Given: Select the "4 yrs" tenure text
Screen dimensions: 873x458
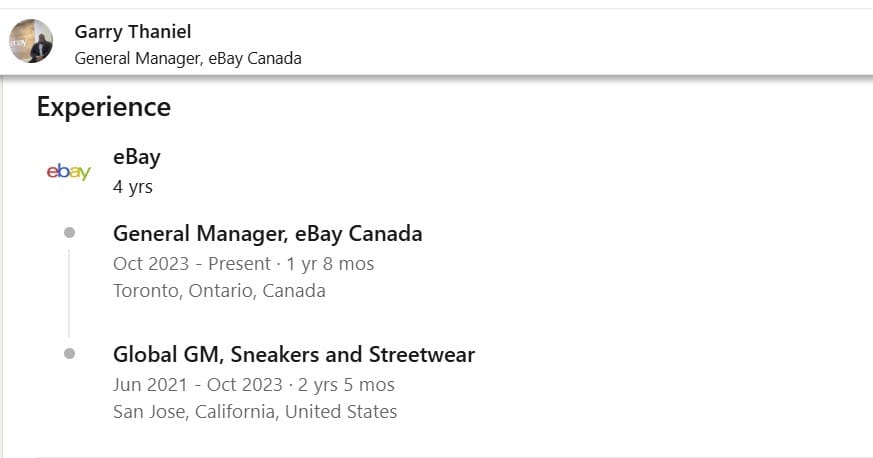Looking at the screenshot, I should (133, 186).
